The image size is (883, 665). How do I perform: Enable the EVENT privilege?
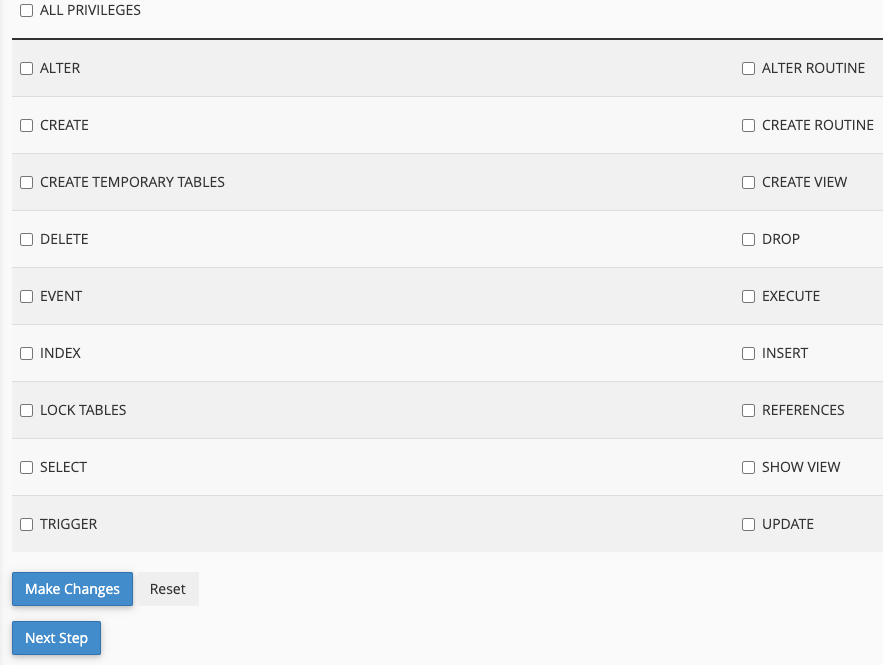click(x=27, y=297)
